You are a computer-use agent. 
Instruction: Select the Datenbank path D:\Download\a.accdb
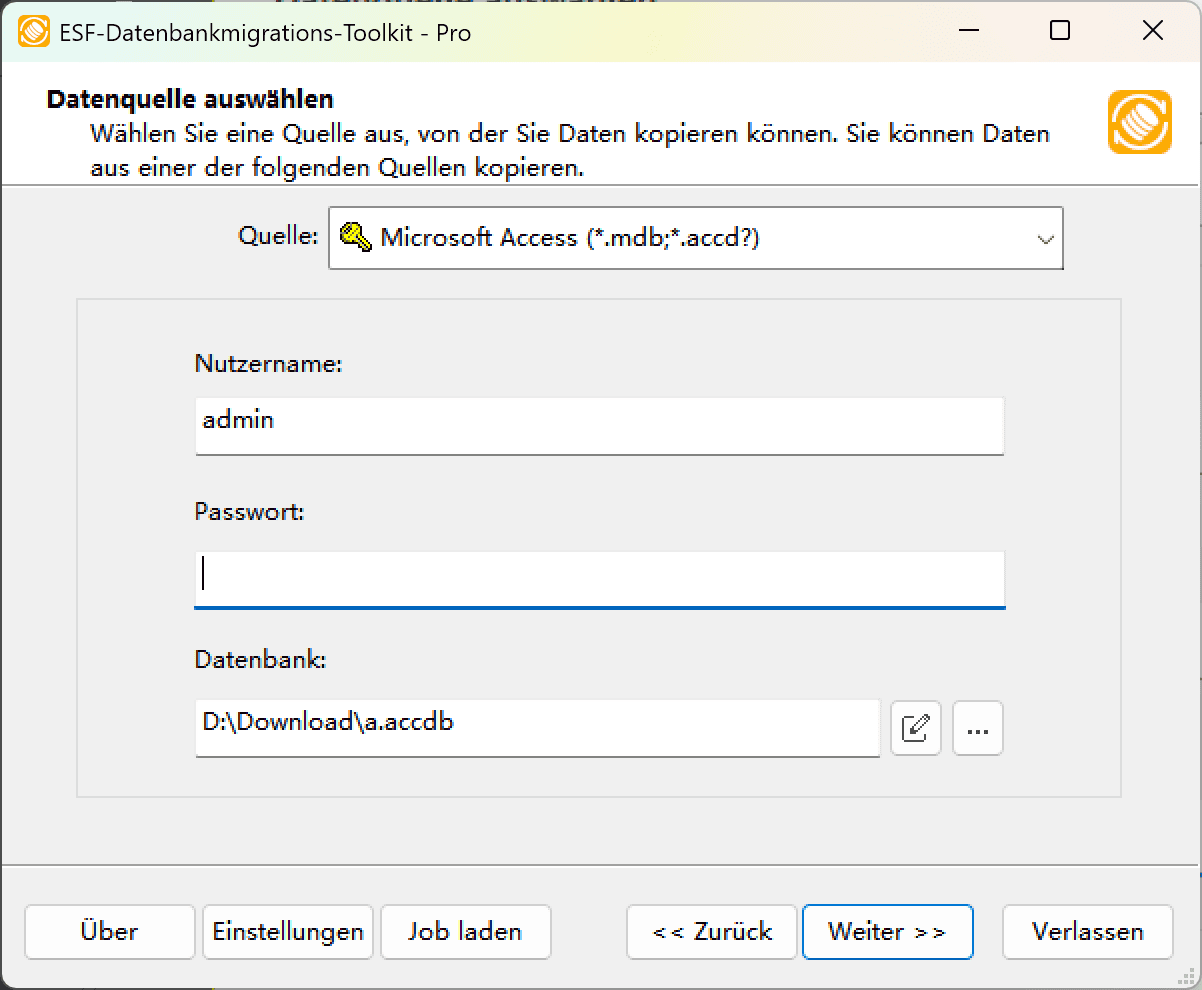[537, 728]
